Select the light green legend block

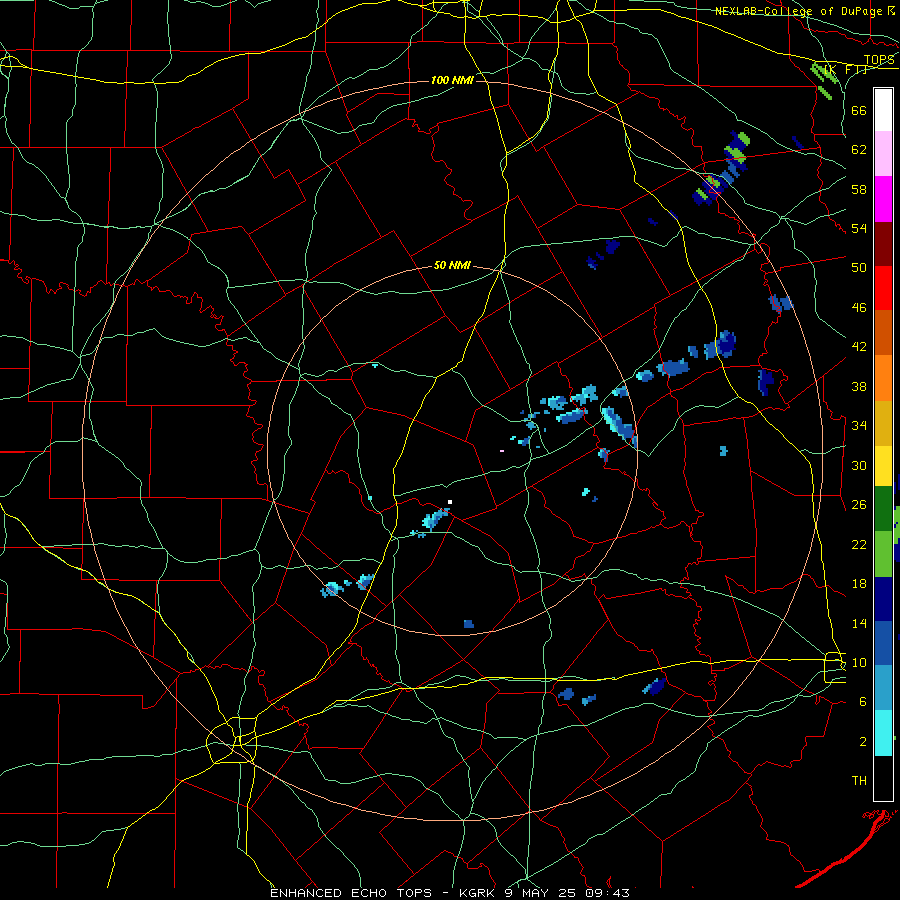tap(883, 553)
